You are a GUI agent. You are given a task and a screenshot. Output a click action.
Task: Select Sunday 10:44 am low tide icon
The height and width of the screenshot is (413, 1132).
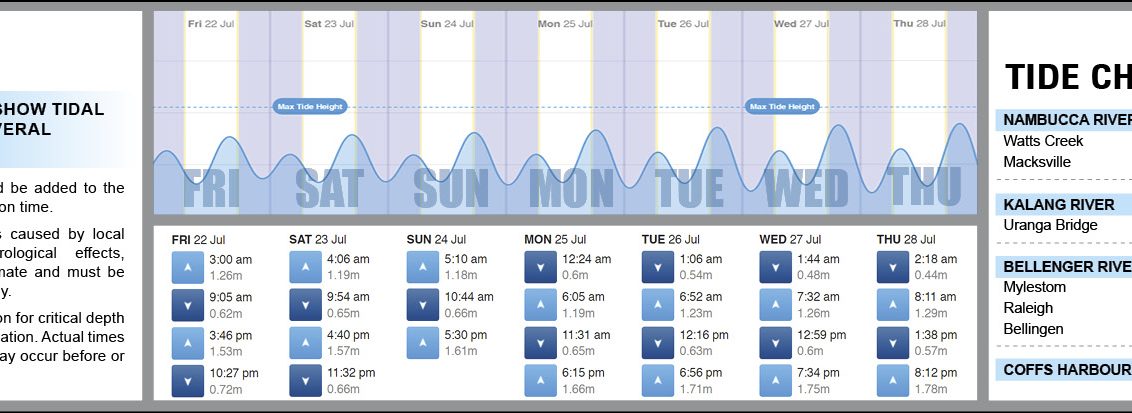(421, 305)
